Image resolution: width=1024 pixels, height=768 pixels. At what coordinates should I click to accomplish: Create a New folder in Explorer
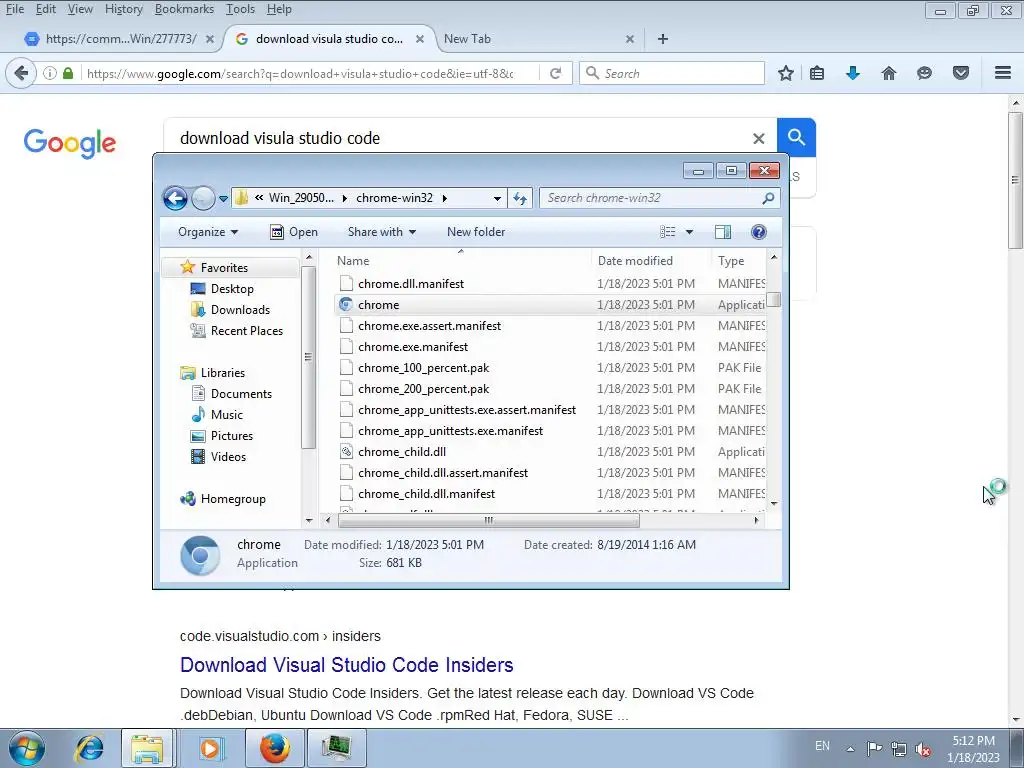coord(476,232)
